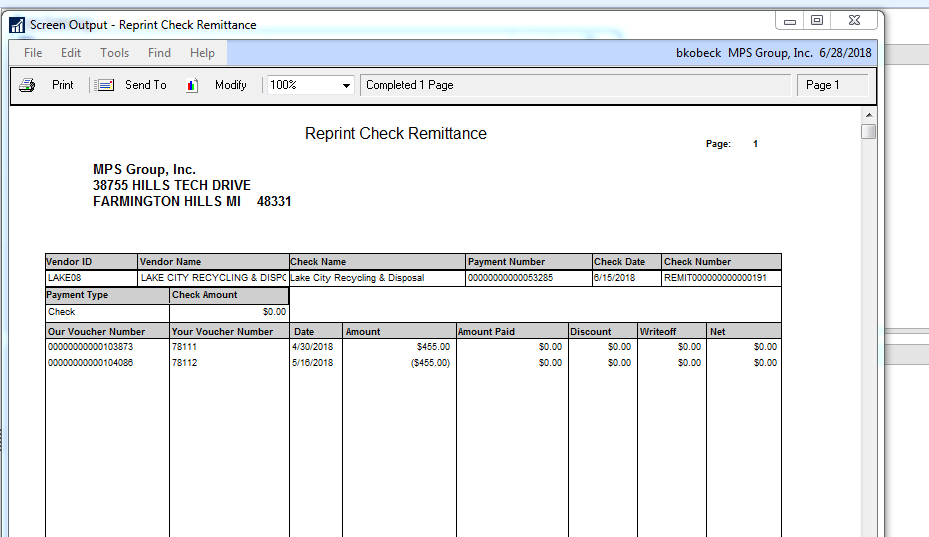Click Vendor Name column header
The width and height of the screenshot is (929, 537).
[x=213, y=261]
